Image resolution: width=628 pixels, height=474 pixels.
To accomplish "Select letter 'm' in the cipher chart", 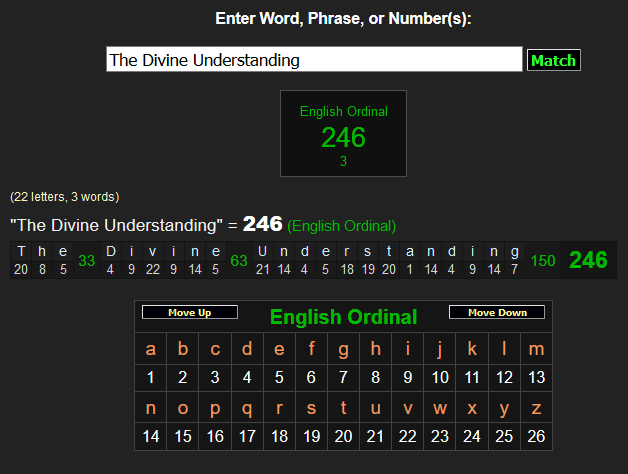I will (x=536, y=349).
